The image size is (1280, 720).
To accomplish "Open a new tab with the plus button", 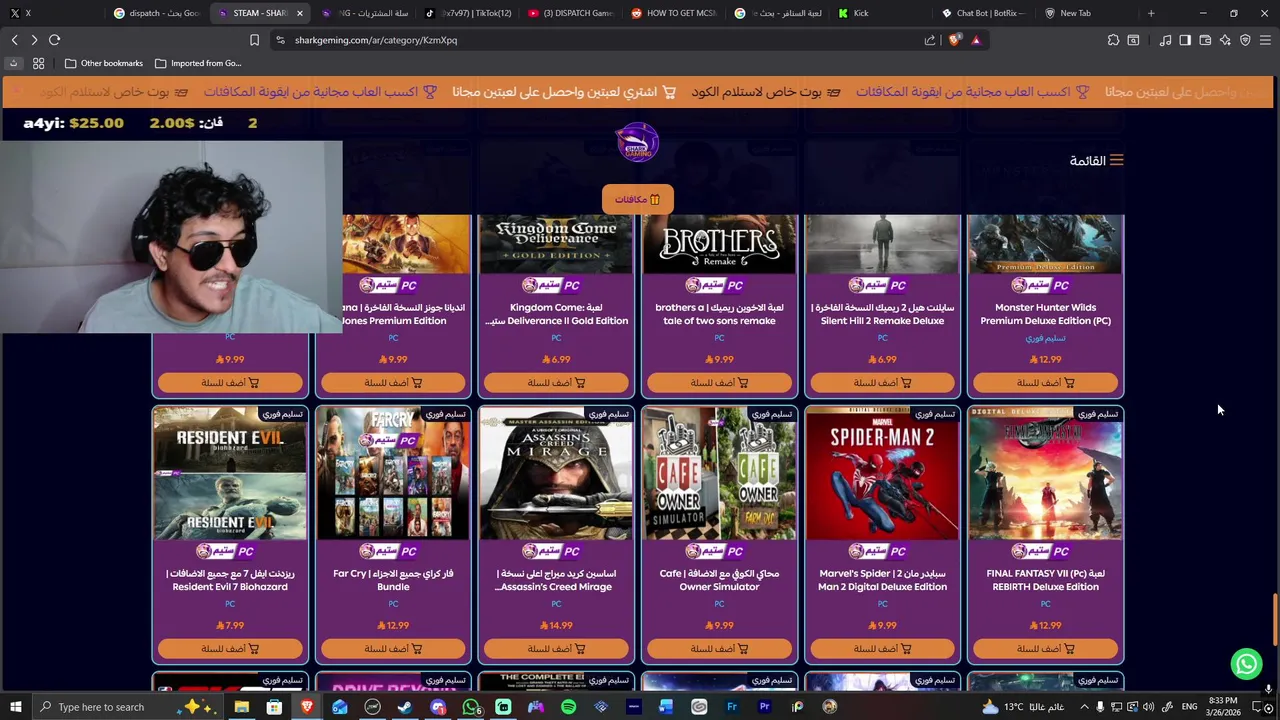I will [1151, 13].
